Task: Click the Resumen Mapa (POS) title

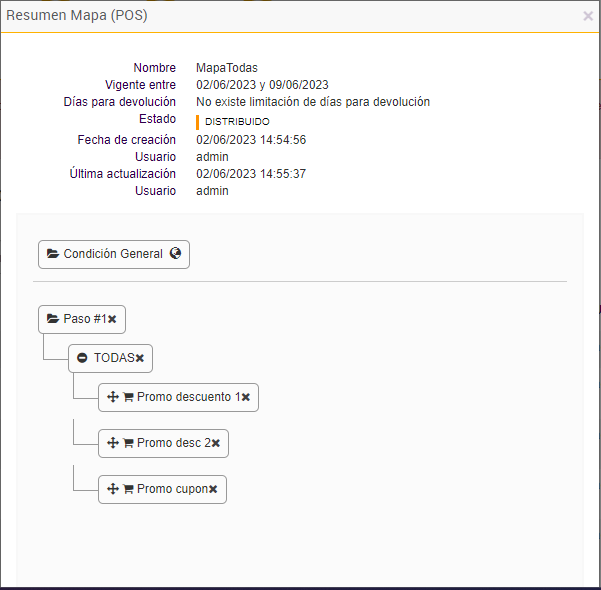Action: pos(77,15)
